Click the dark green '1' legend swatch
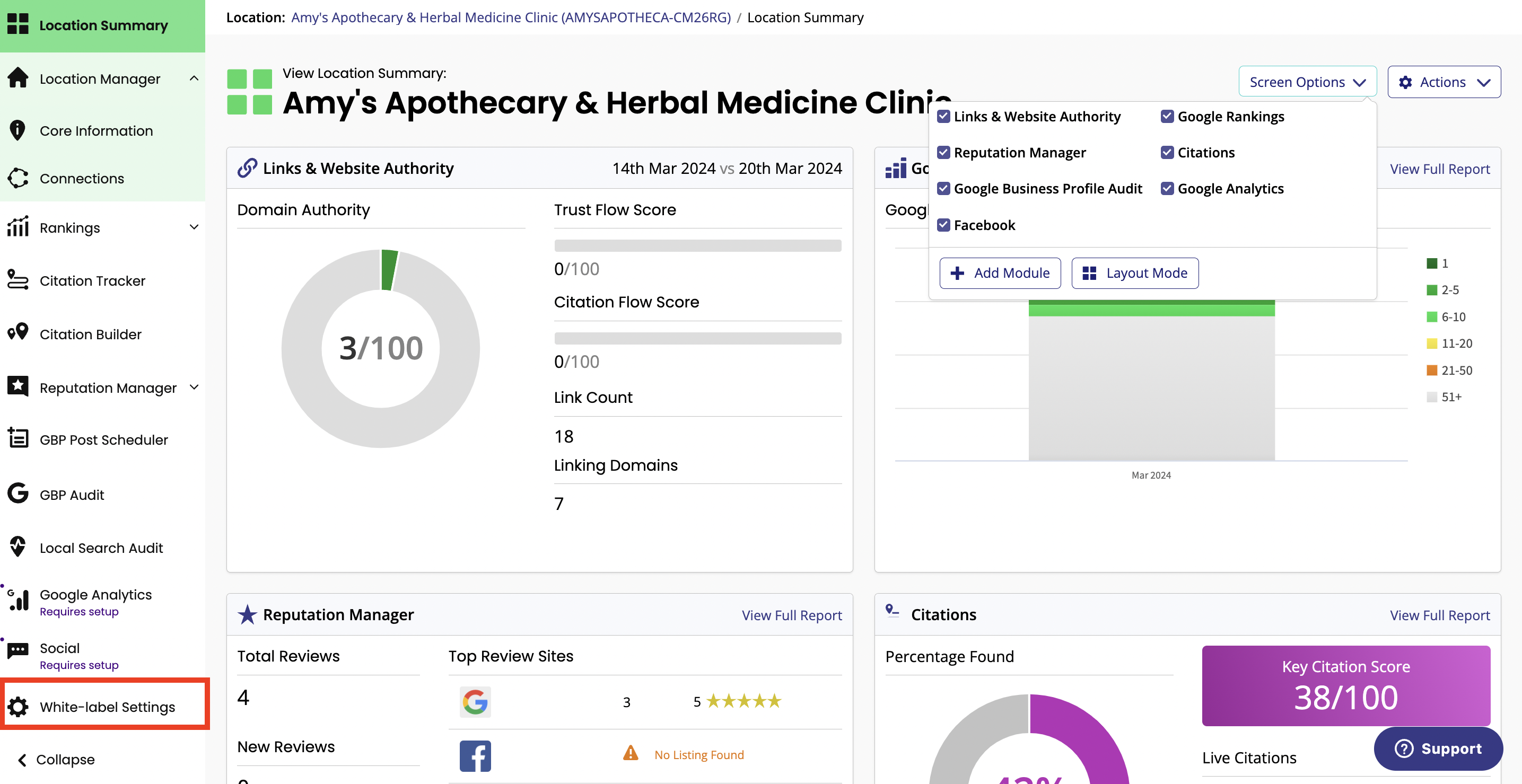1522x784 pixels. click(x=1432, y=263)
